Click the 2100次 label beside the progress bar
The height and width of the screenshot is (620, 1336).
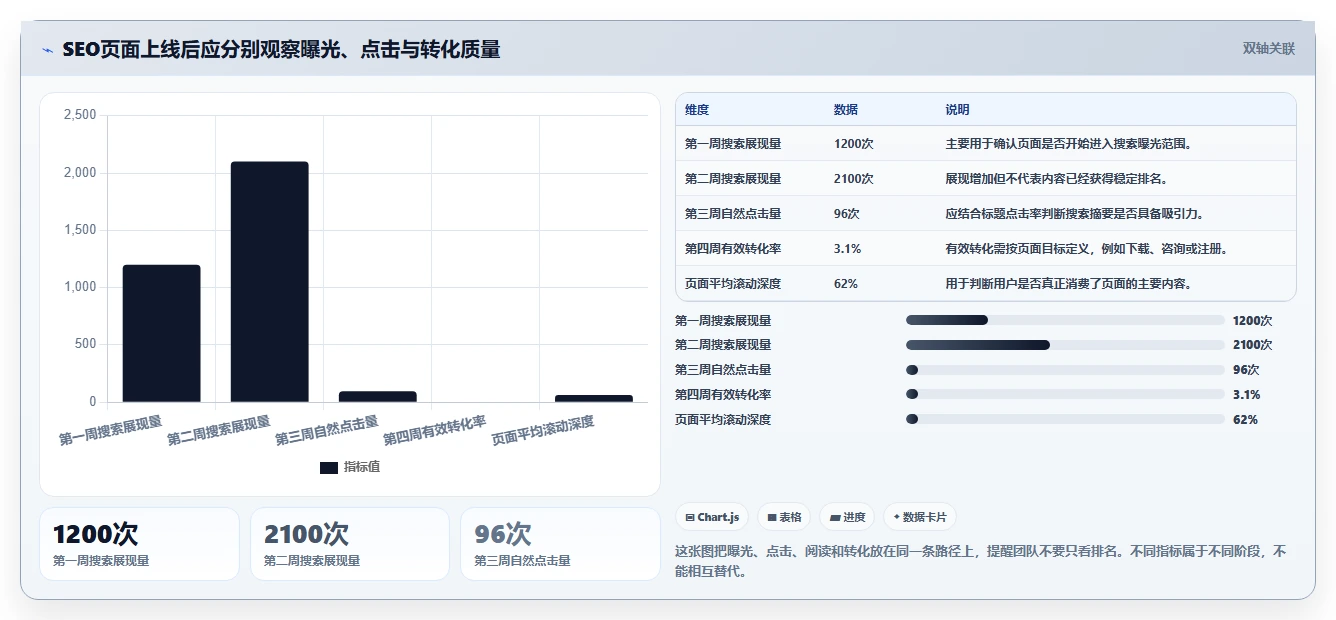point(1252,345)
